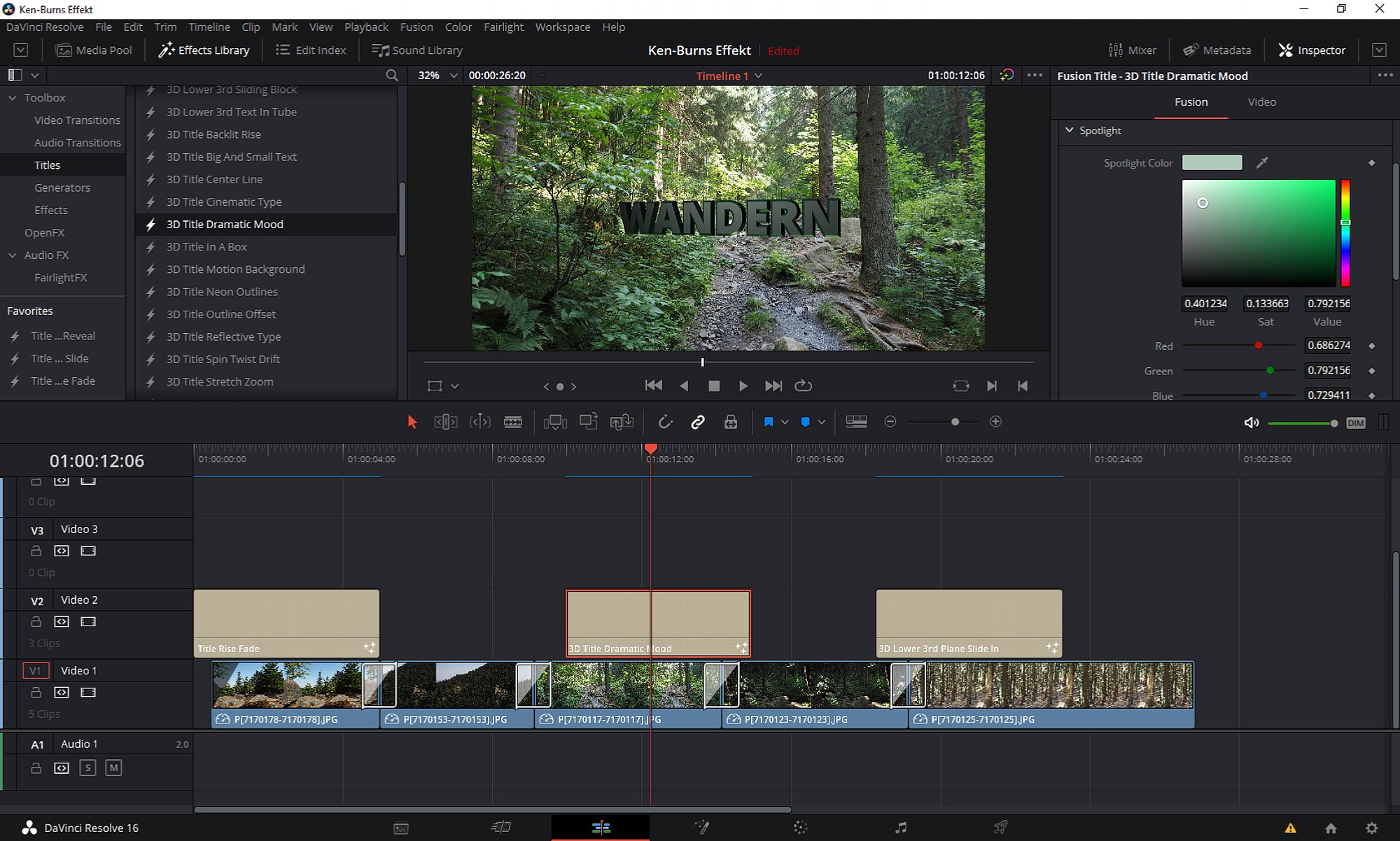Click the Trim edit mode icon
The image size is (1400, 841).
tap(446, 422)
